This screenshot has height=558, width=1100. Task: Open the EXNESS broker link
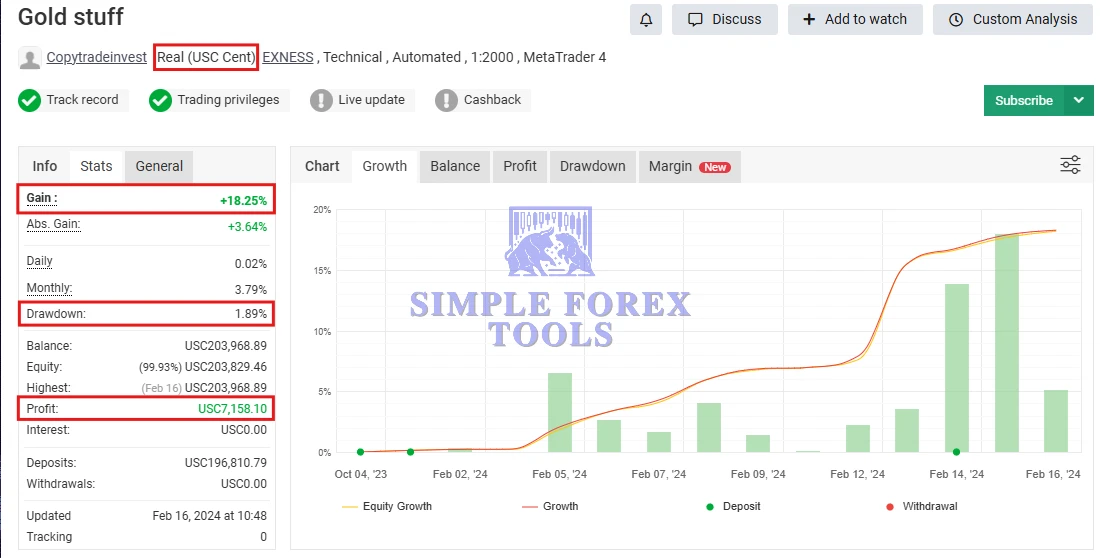tap(288, 57)
